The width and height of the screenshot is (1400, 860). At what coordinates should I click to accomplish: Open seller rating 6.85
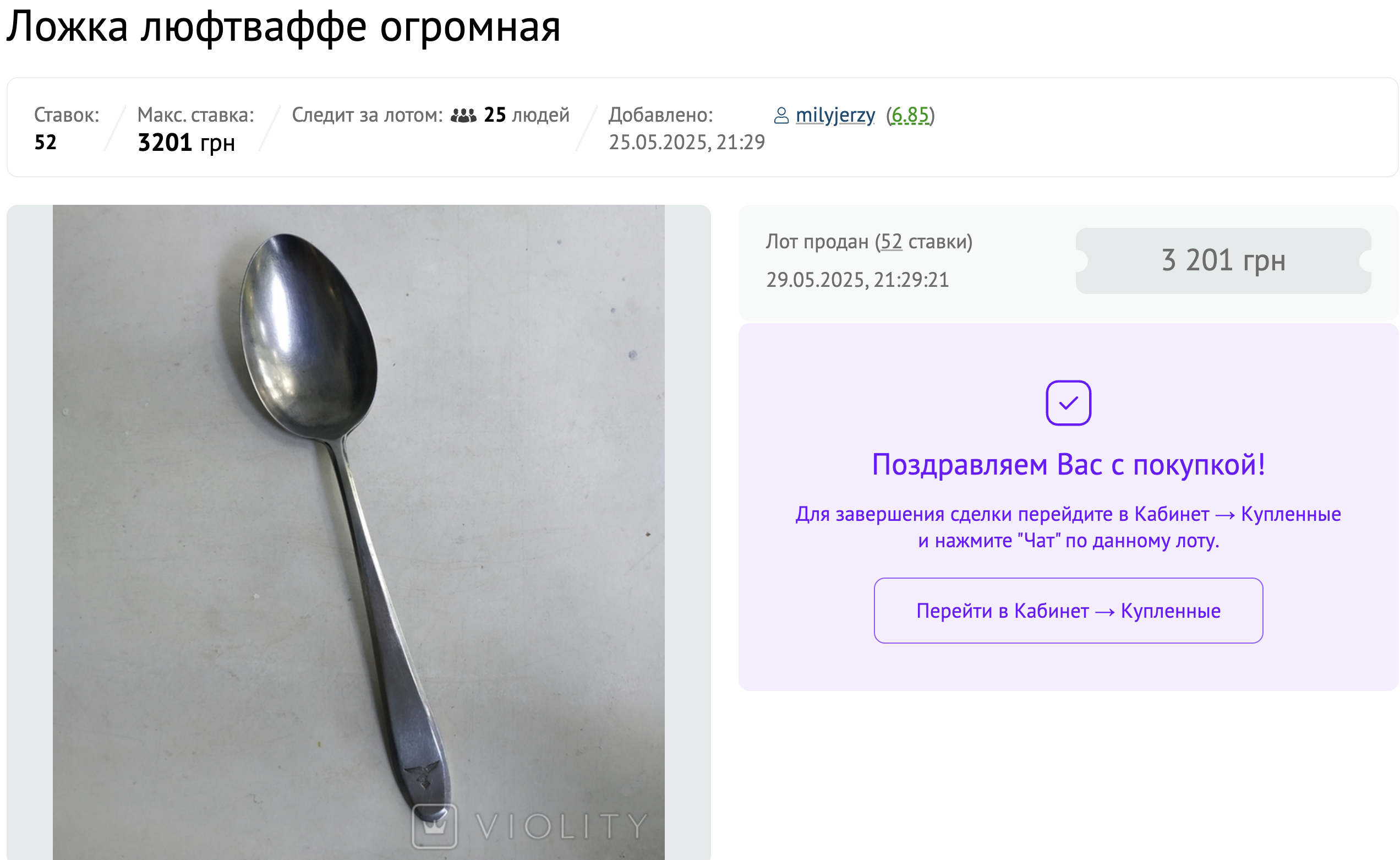tap(910, 115)
